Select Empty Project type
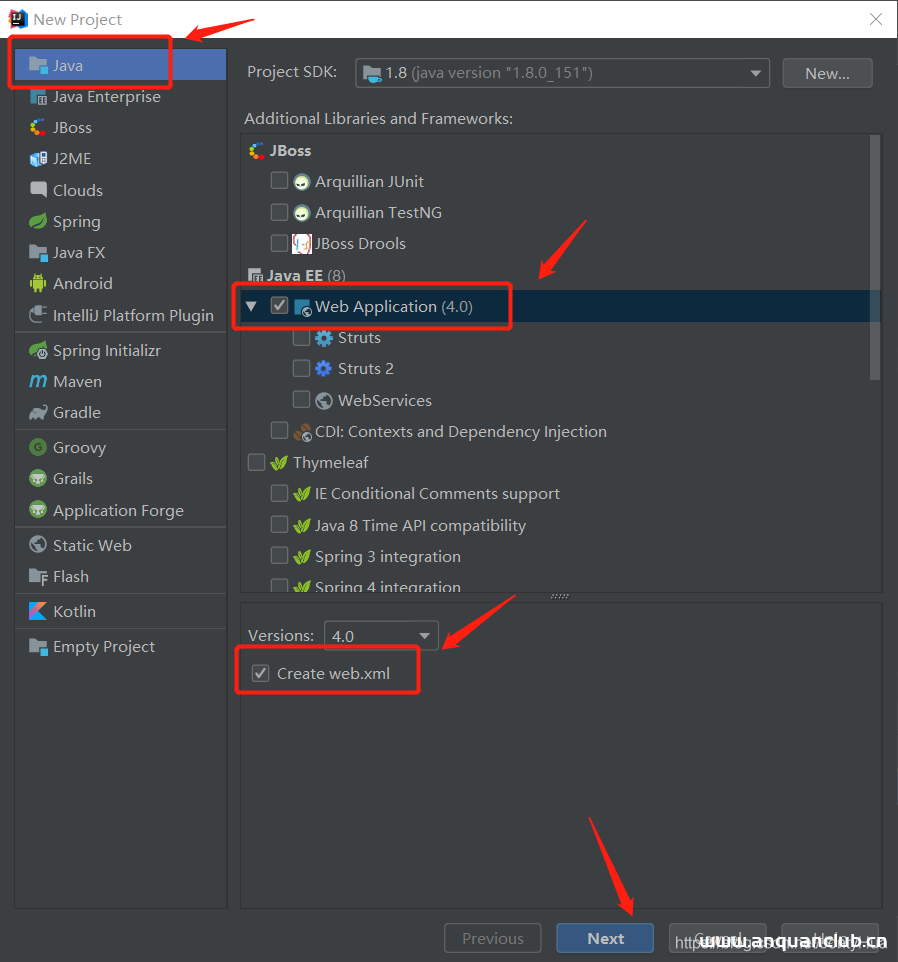Viewport: 898px width, 962px height. click(x=120, y=646)
